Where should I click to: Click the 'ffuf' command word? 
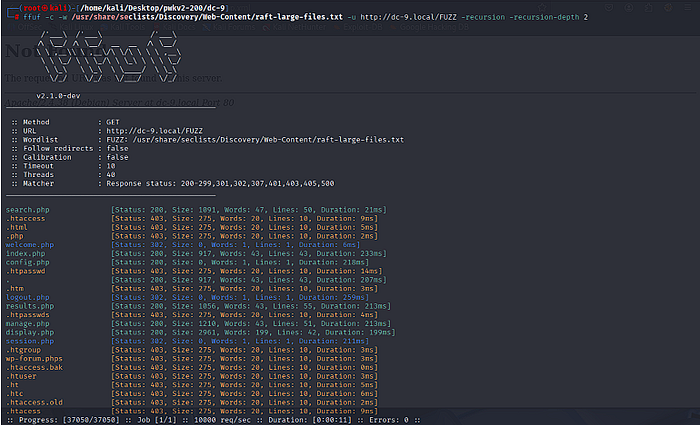point(32,17)
